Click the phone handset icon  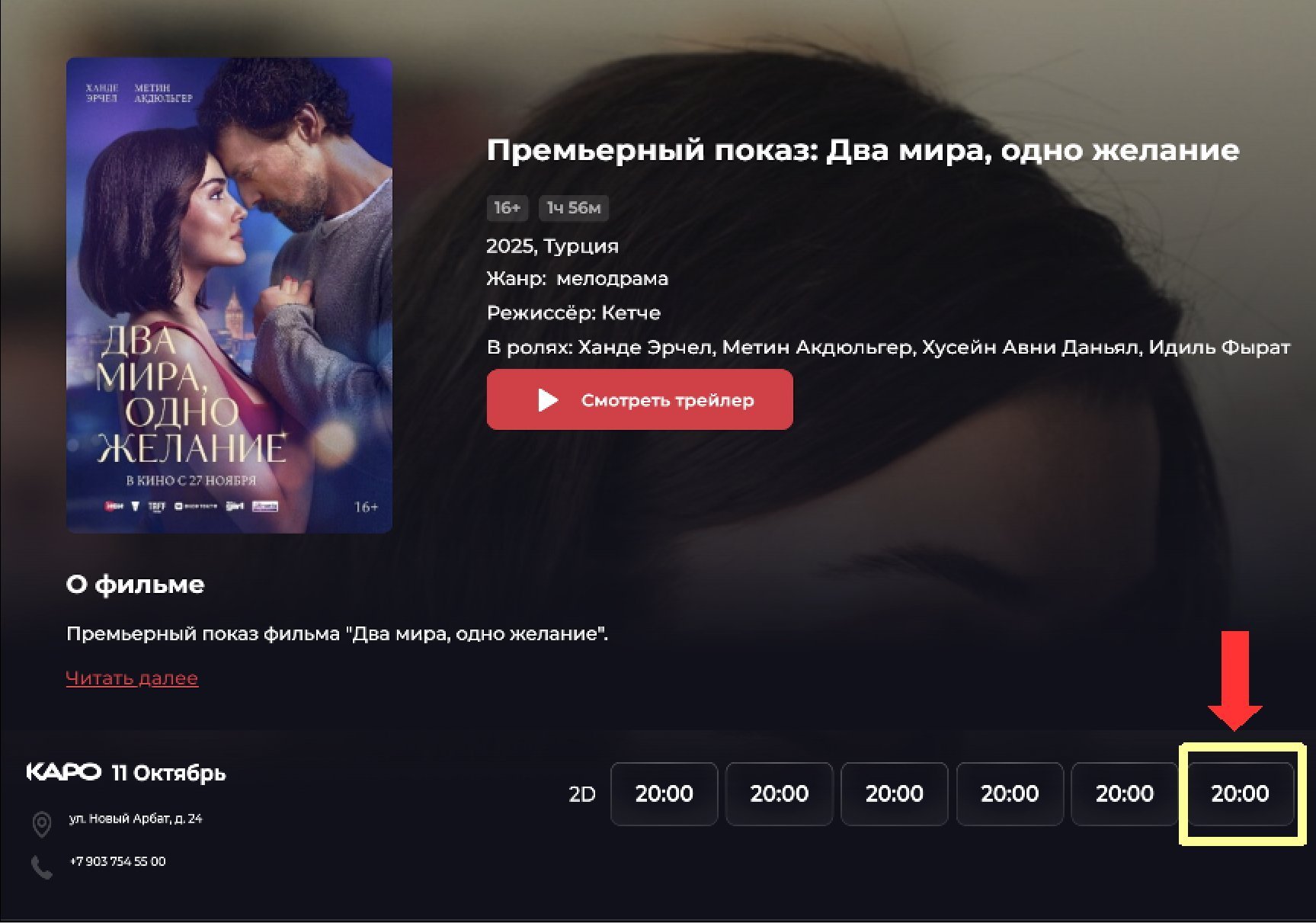[x=42, y=867]
